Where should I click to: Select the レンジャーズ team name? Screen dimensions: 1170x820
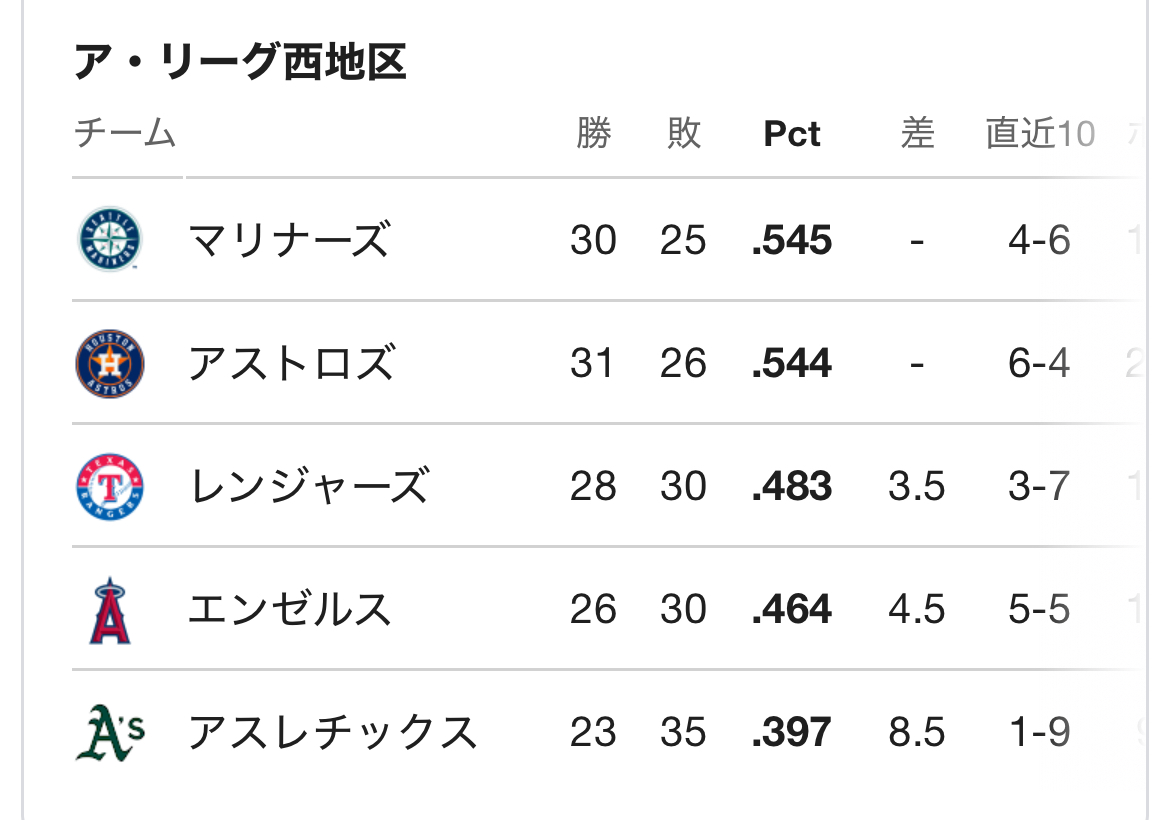pyautogui.click(x=309, y=486)
